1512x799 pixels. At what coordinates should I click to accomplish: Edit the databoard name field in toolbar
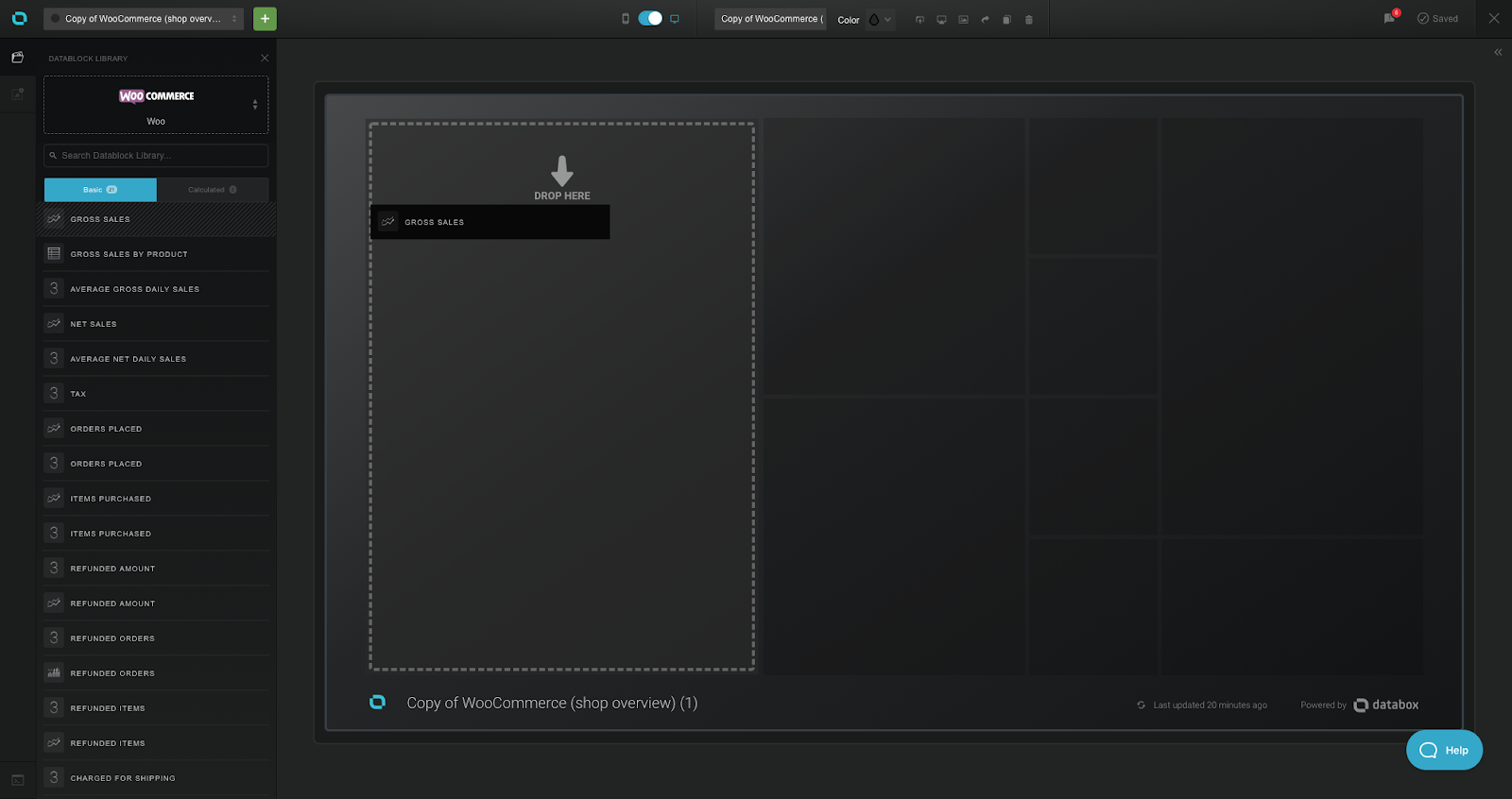click(771, 19)
